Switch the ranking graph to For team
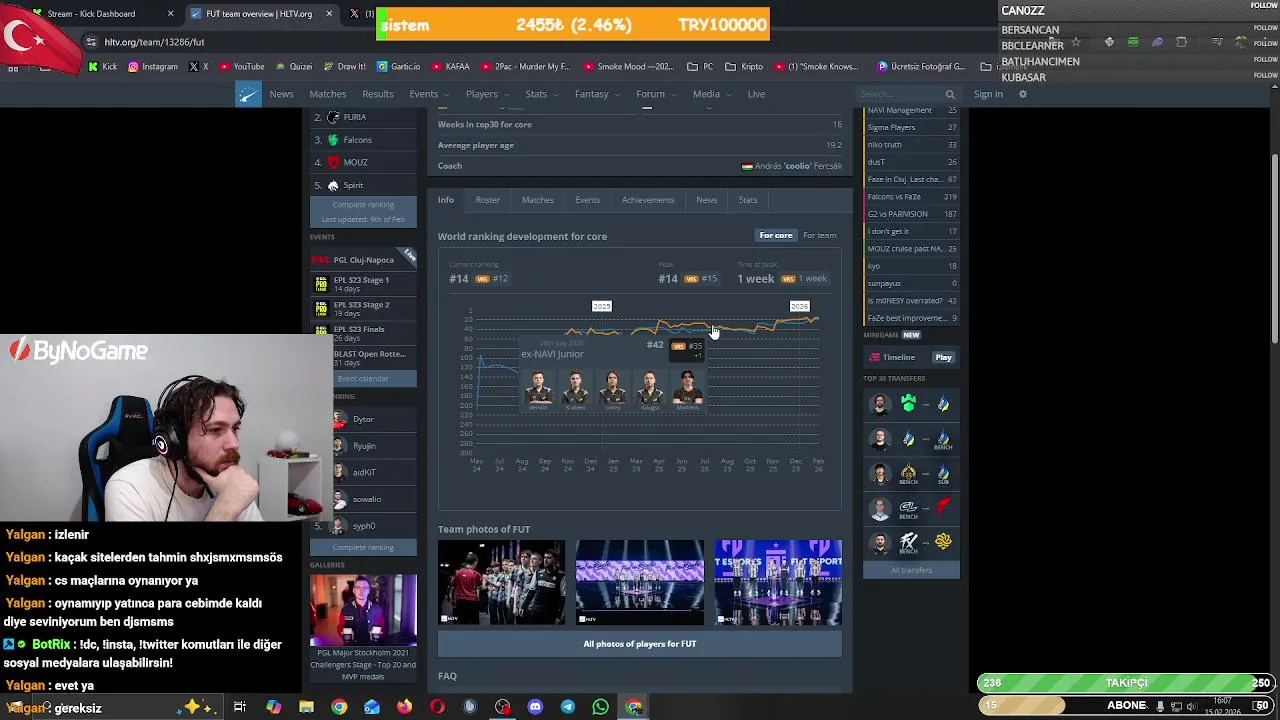Viewport: 1280px width, 720px height. [x=820, y=235]
